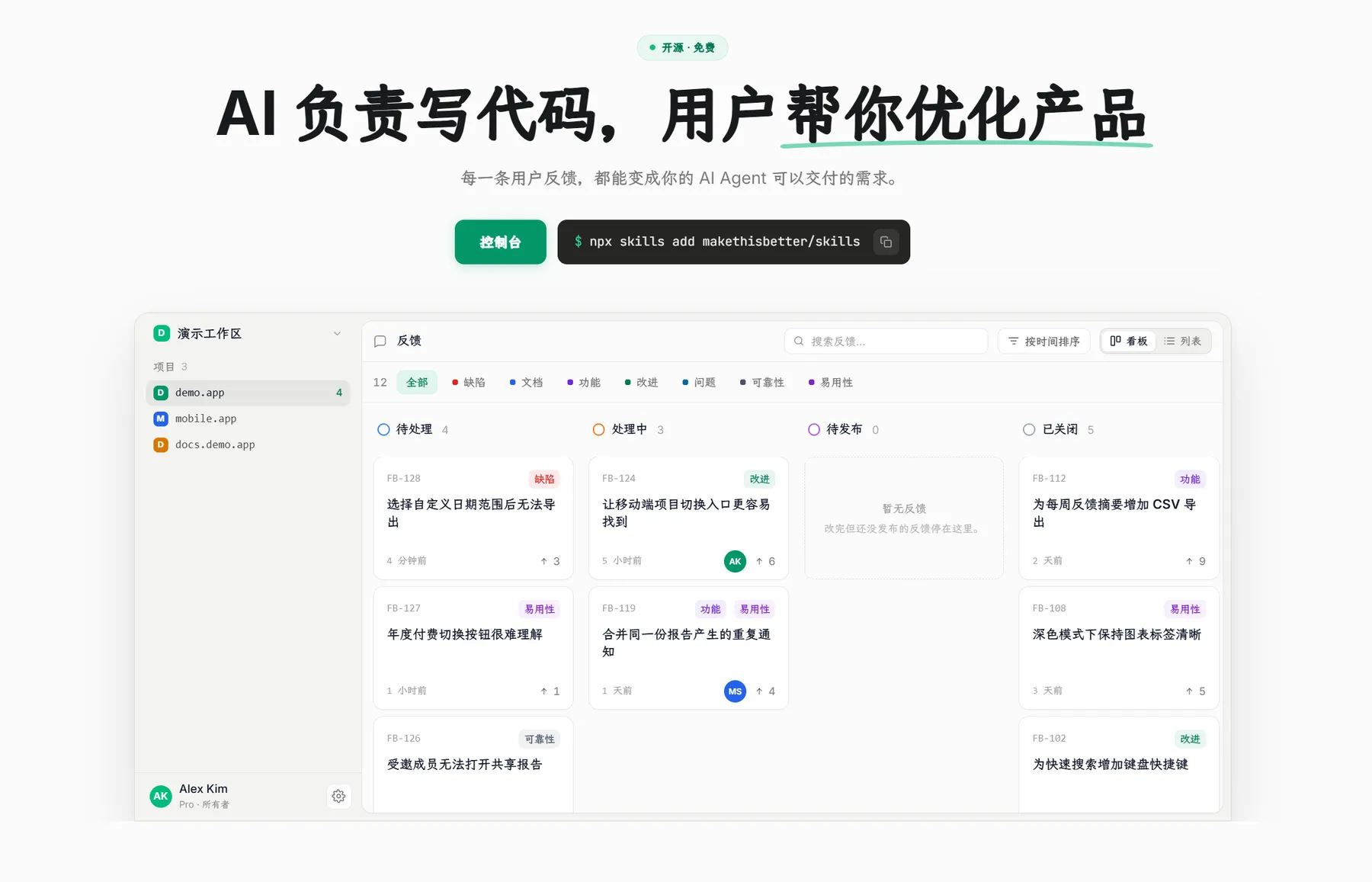
Task: Click the 改进 label on FB-102
Action: click(x=1190, y=739)
